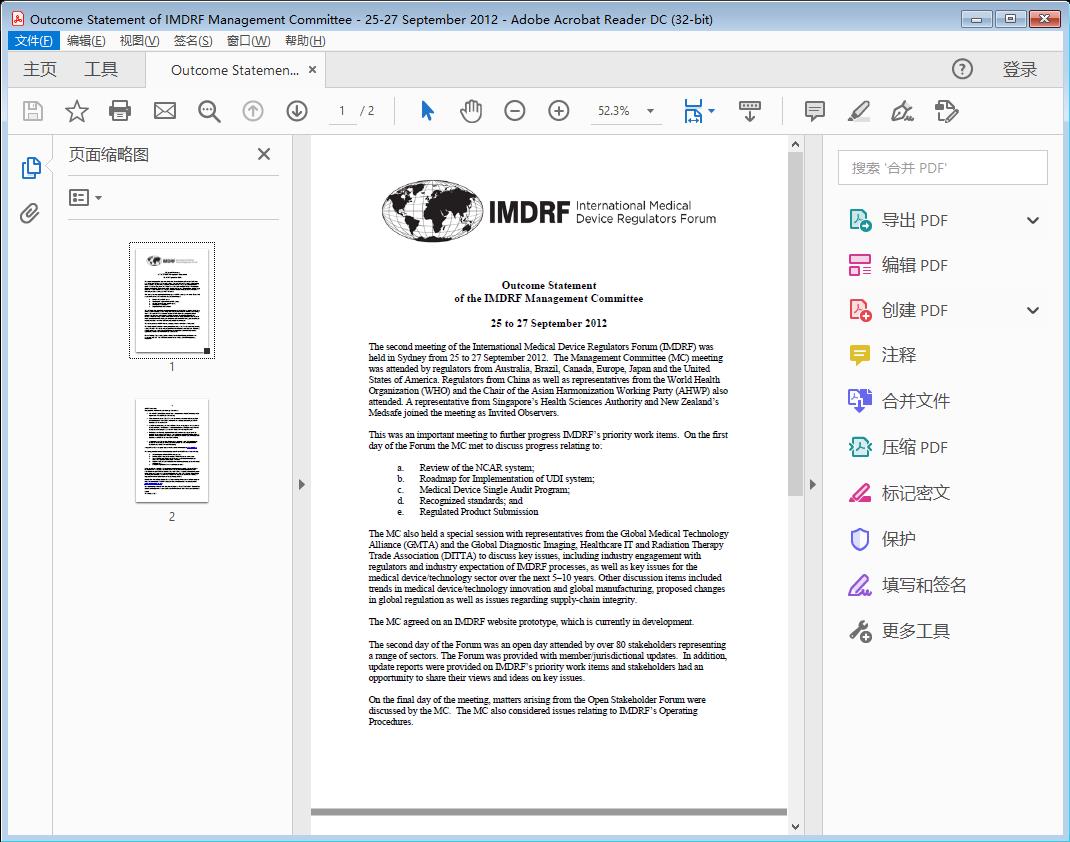Click the current page number field
The width and height of the screenshot is (1070, 842).
click(x=341, y=111)
